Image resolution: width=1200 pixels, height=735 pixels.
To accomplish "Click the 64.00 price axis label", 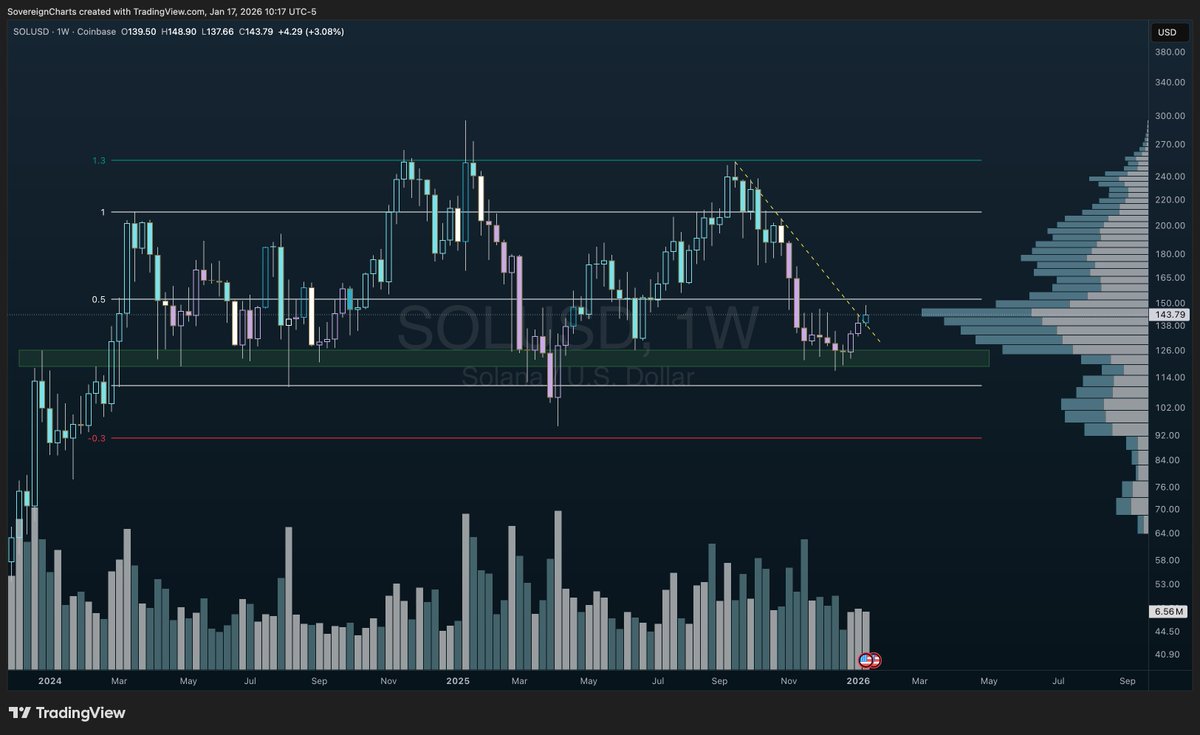I will click(1169, 533).
